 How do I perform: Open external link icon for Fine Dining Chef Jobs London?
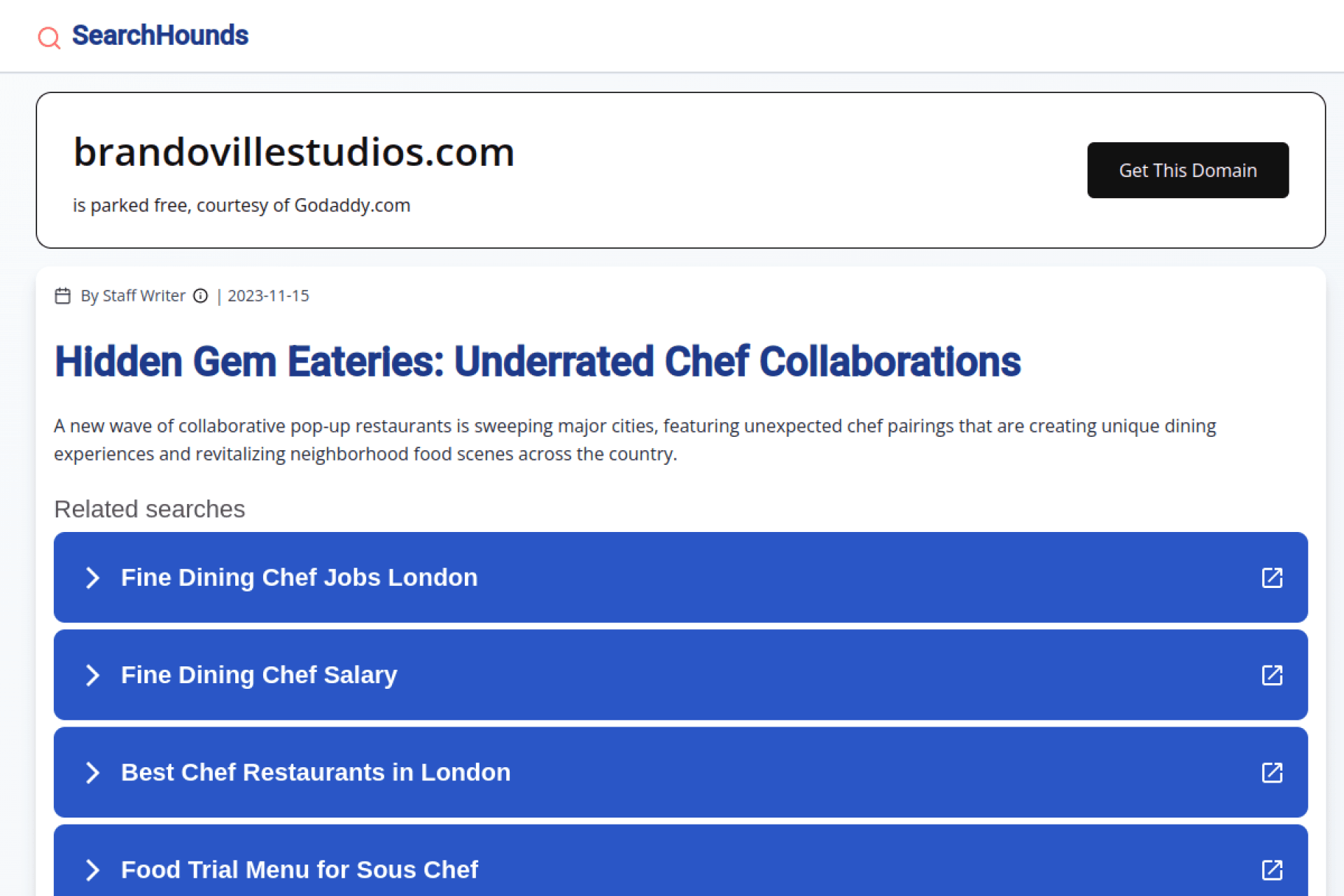tap(1271, 577)
